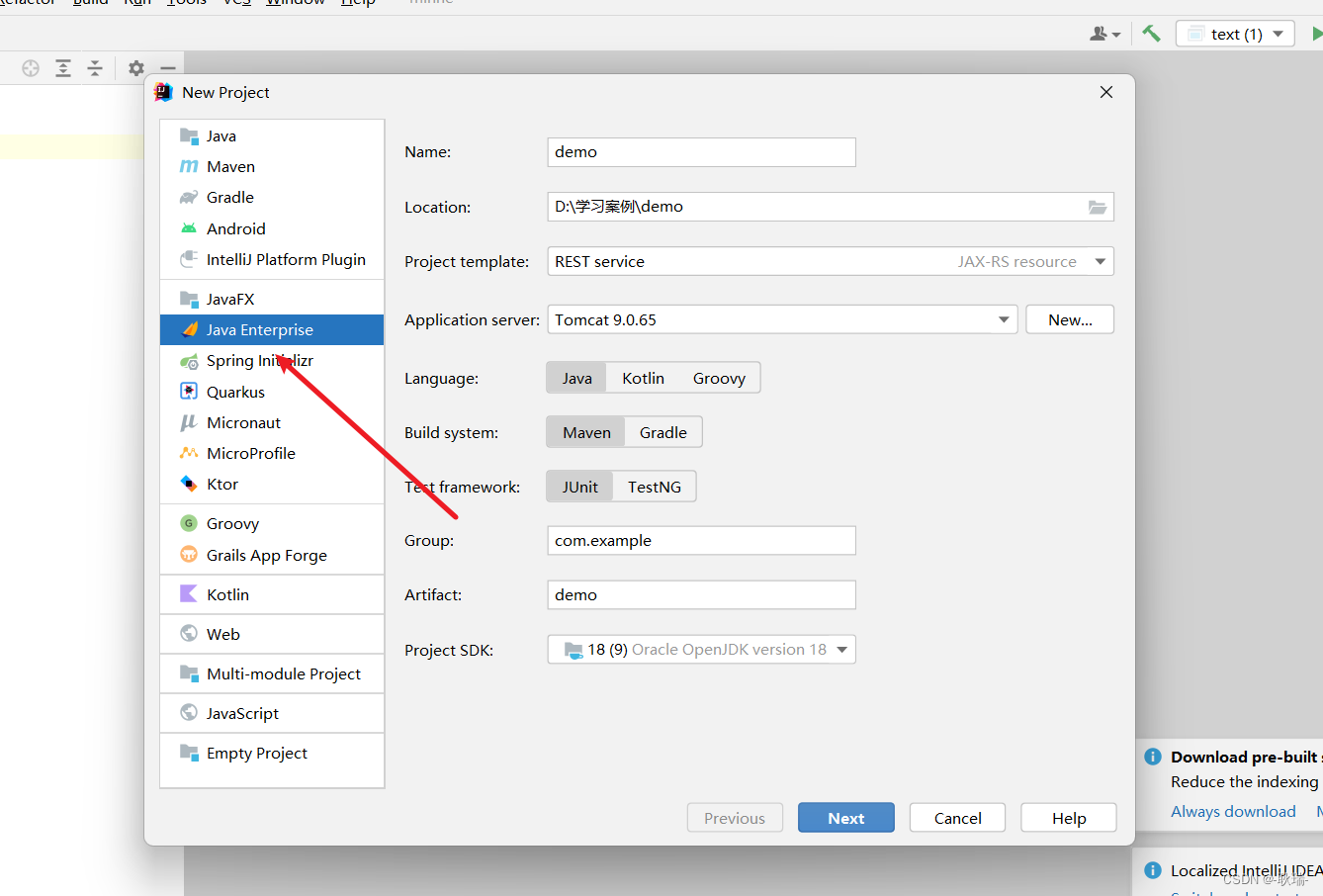Viewport: 1323px width, 896px height.
Task: Click the Maven m icon
Action: point(189,166)
